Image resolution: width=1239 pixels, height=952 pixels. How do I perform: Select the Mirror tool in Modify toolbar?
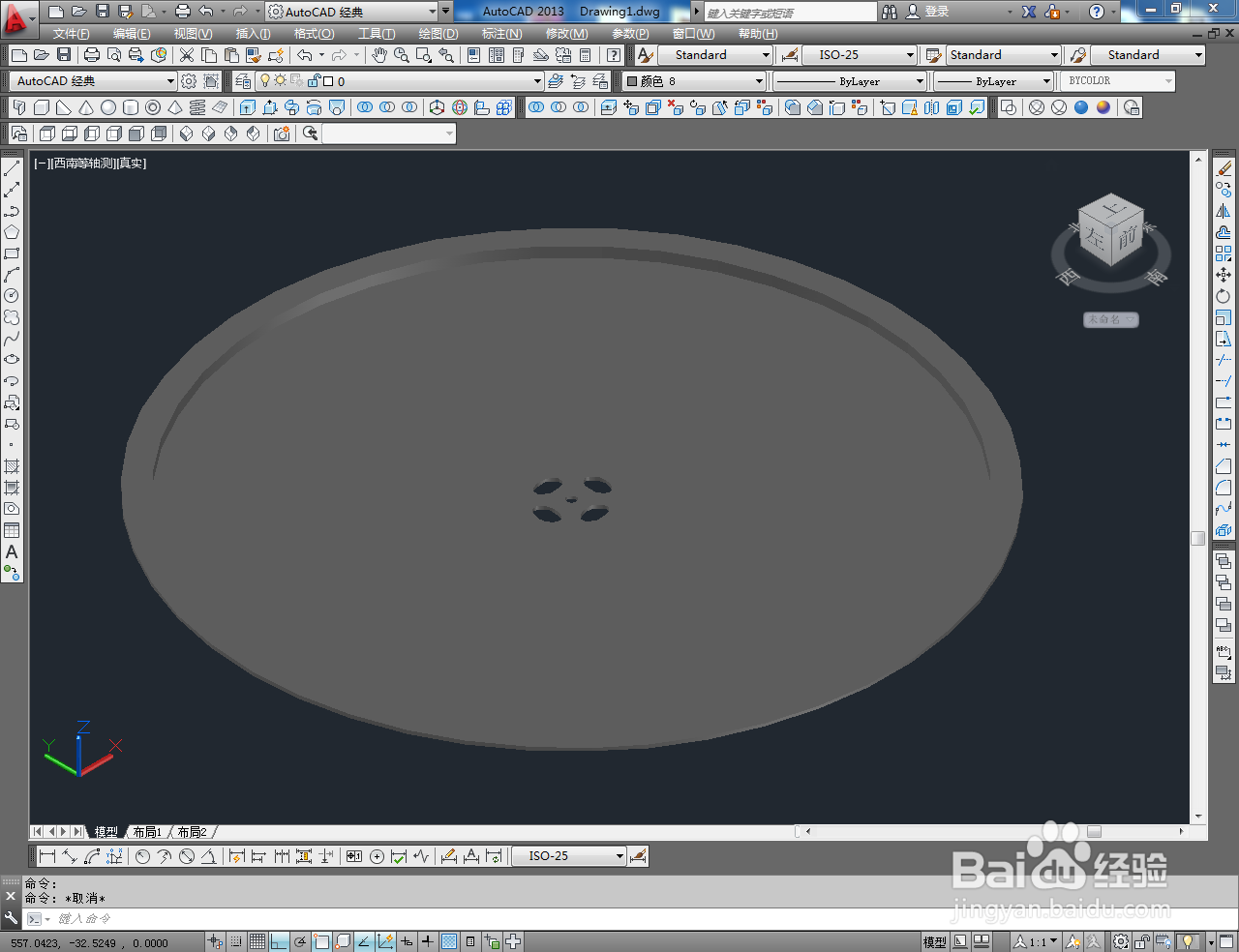tap(1224, 211)
